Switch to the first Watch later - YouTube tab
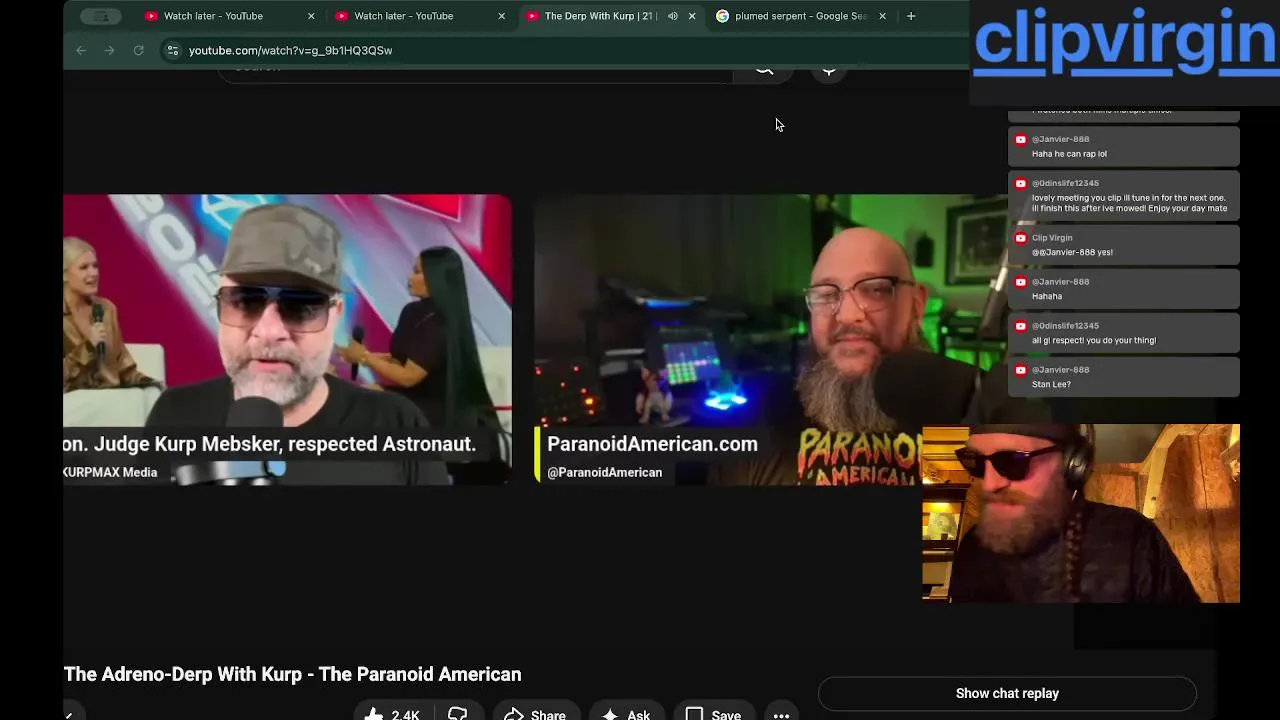The image size is (1280, 720). (x=230, y=16)
